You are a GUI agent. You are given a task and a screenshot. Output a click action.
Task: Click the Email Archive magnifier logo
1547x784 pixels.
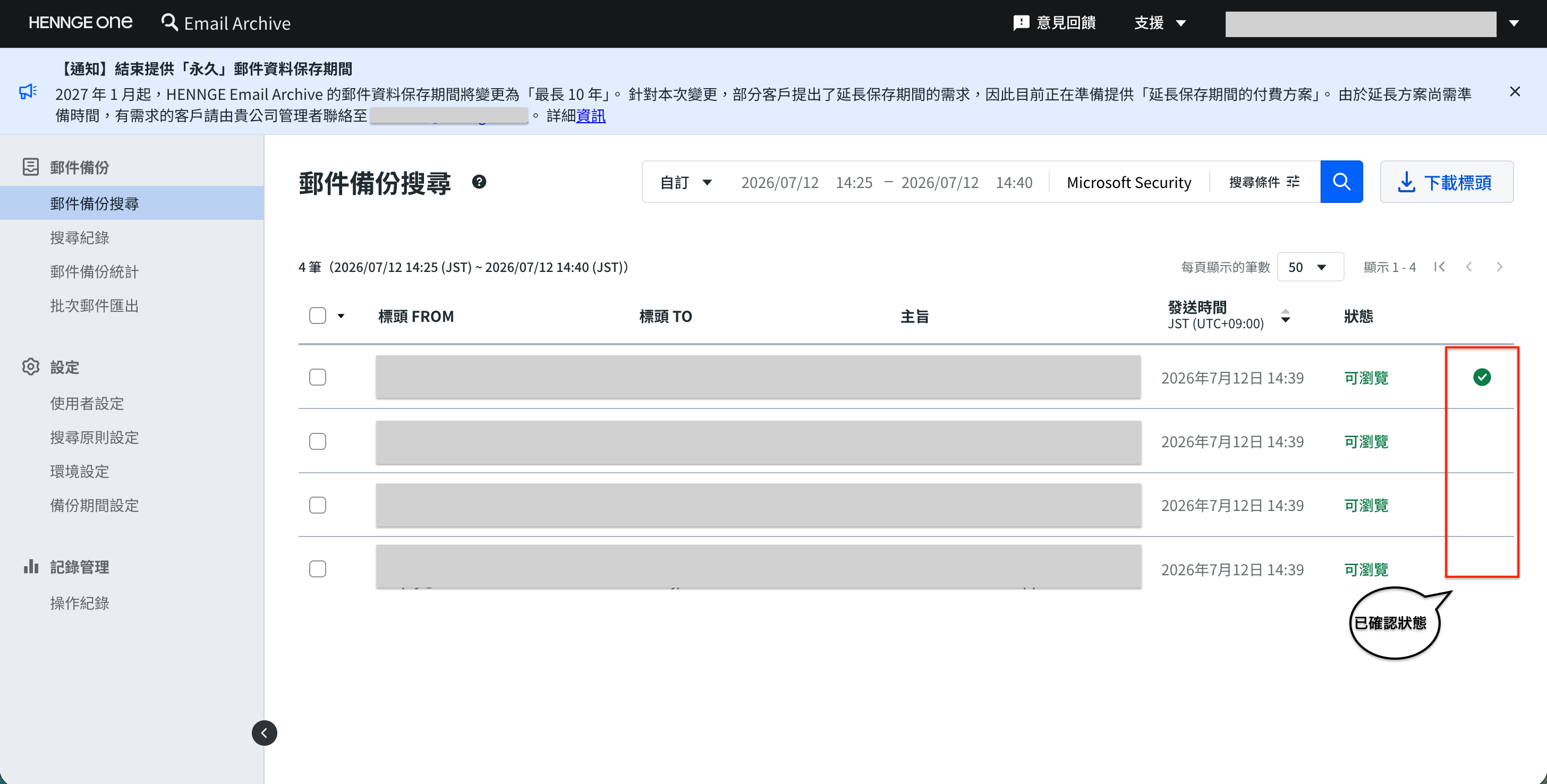[x=170, y=23]
